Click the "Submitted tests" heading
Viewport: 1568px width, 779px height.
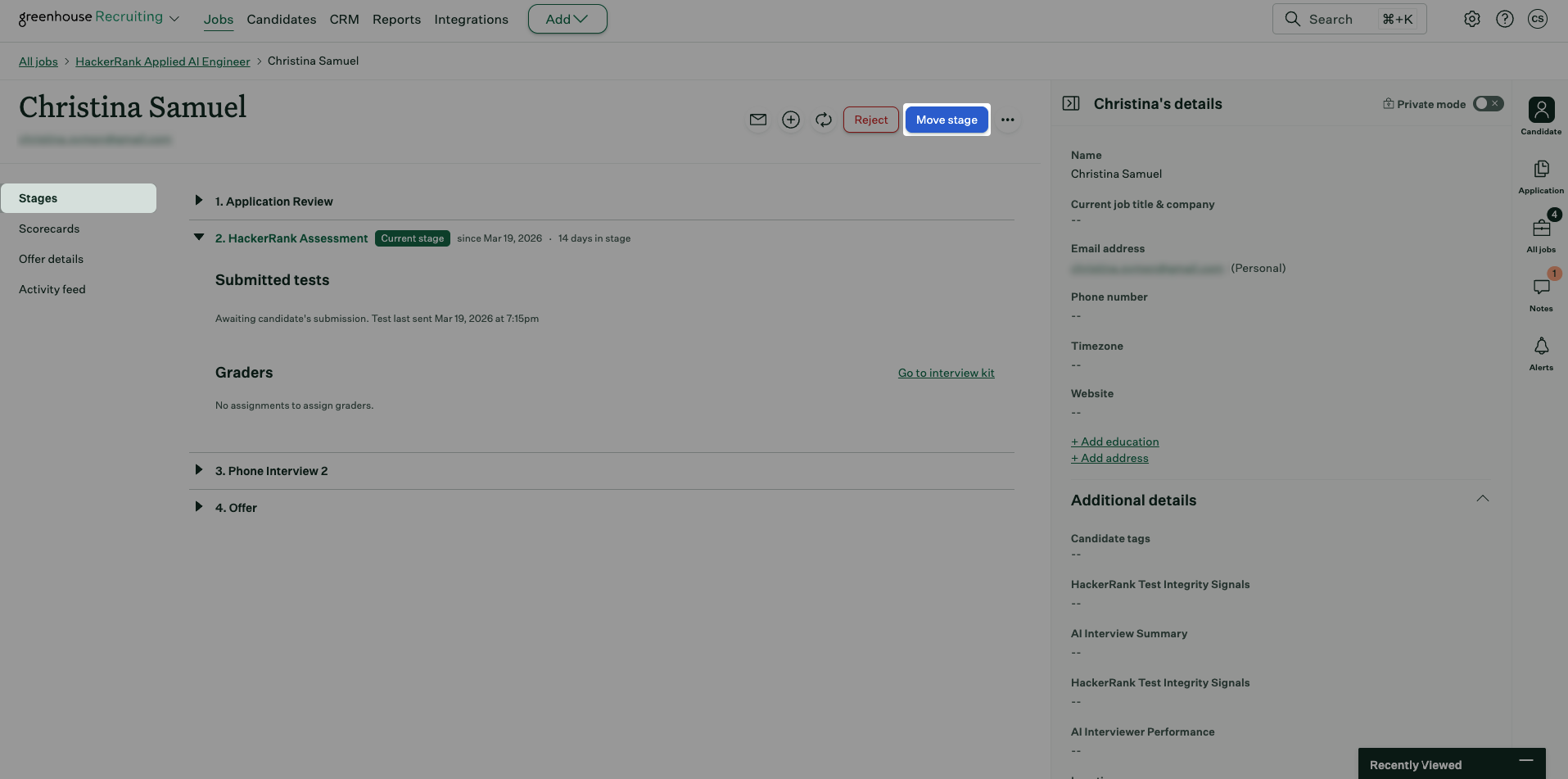pyautogui.click(x=273, y=280)
